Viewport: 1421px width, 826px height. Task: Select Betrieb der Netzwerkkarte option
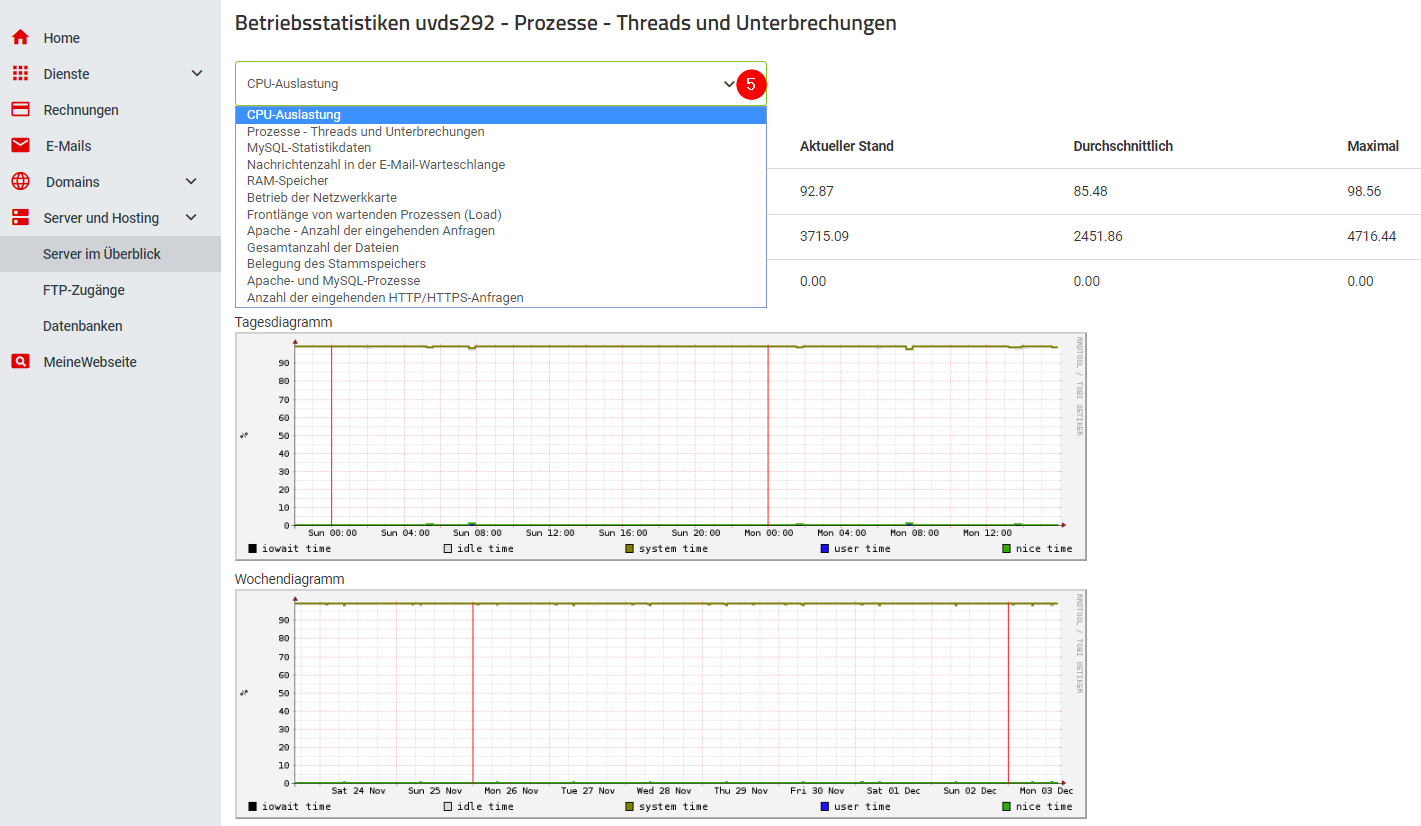tap(322, 198)
